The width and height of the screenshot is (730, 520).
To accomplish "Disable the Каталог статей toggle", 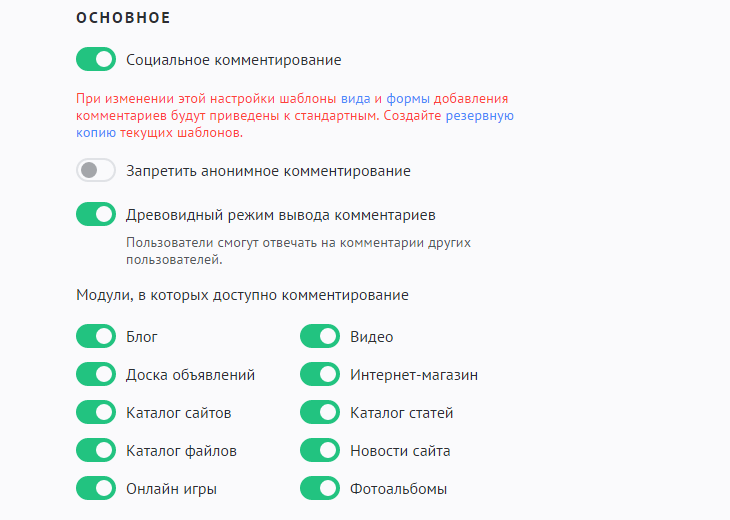I will [x=320, y=413].
